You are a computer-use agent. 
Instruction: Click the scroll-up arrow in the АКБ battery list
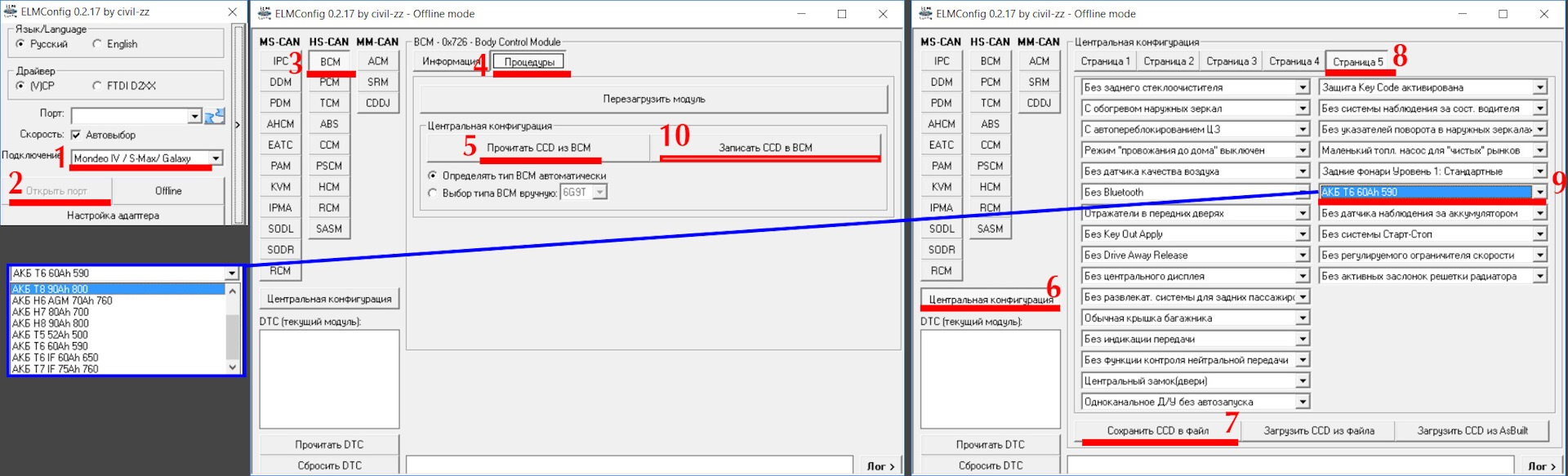pos(233,291)
